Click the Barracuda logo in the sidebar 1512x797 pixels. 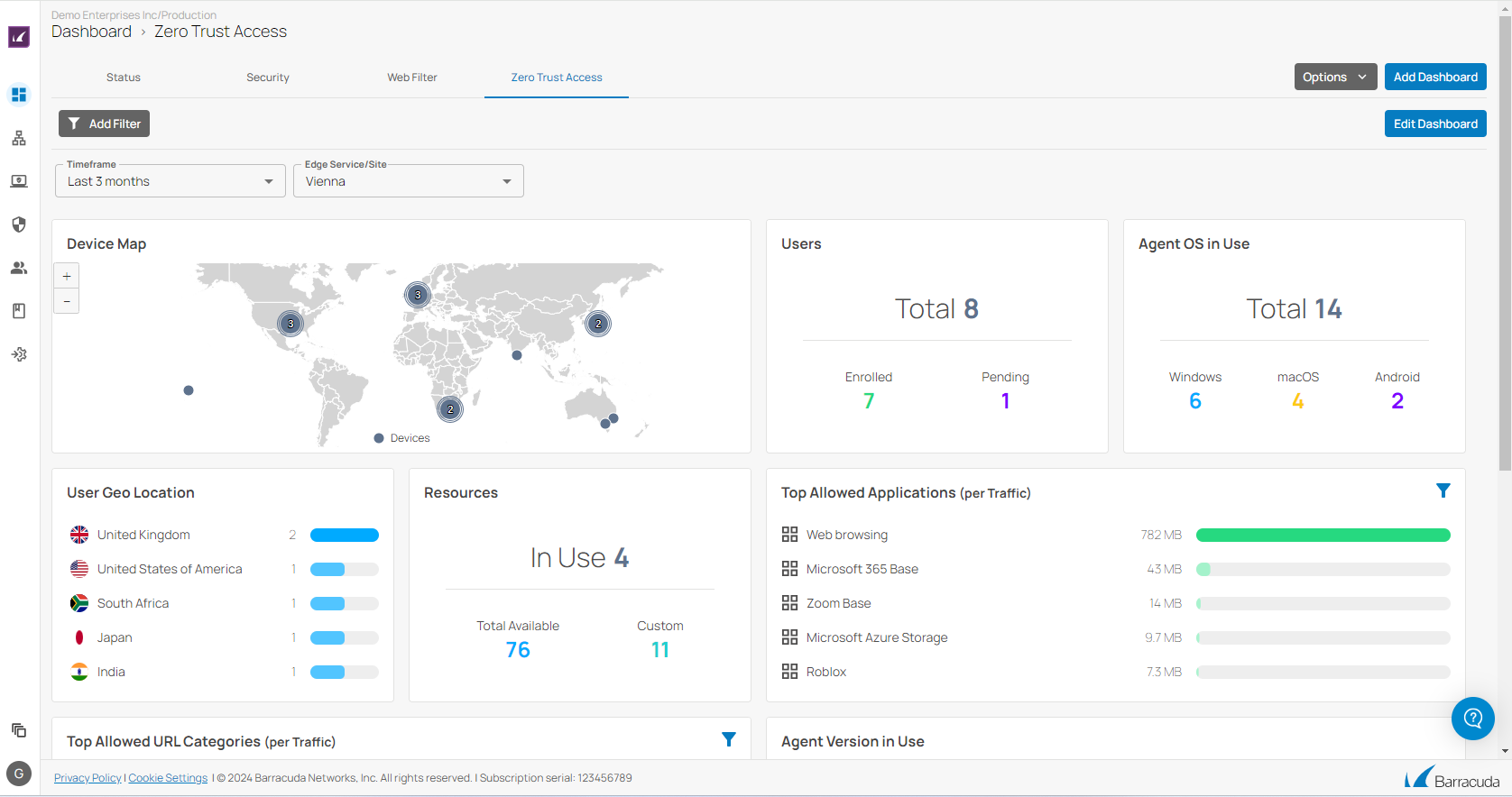pos(19,37)
